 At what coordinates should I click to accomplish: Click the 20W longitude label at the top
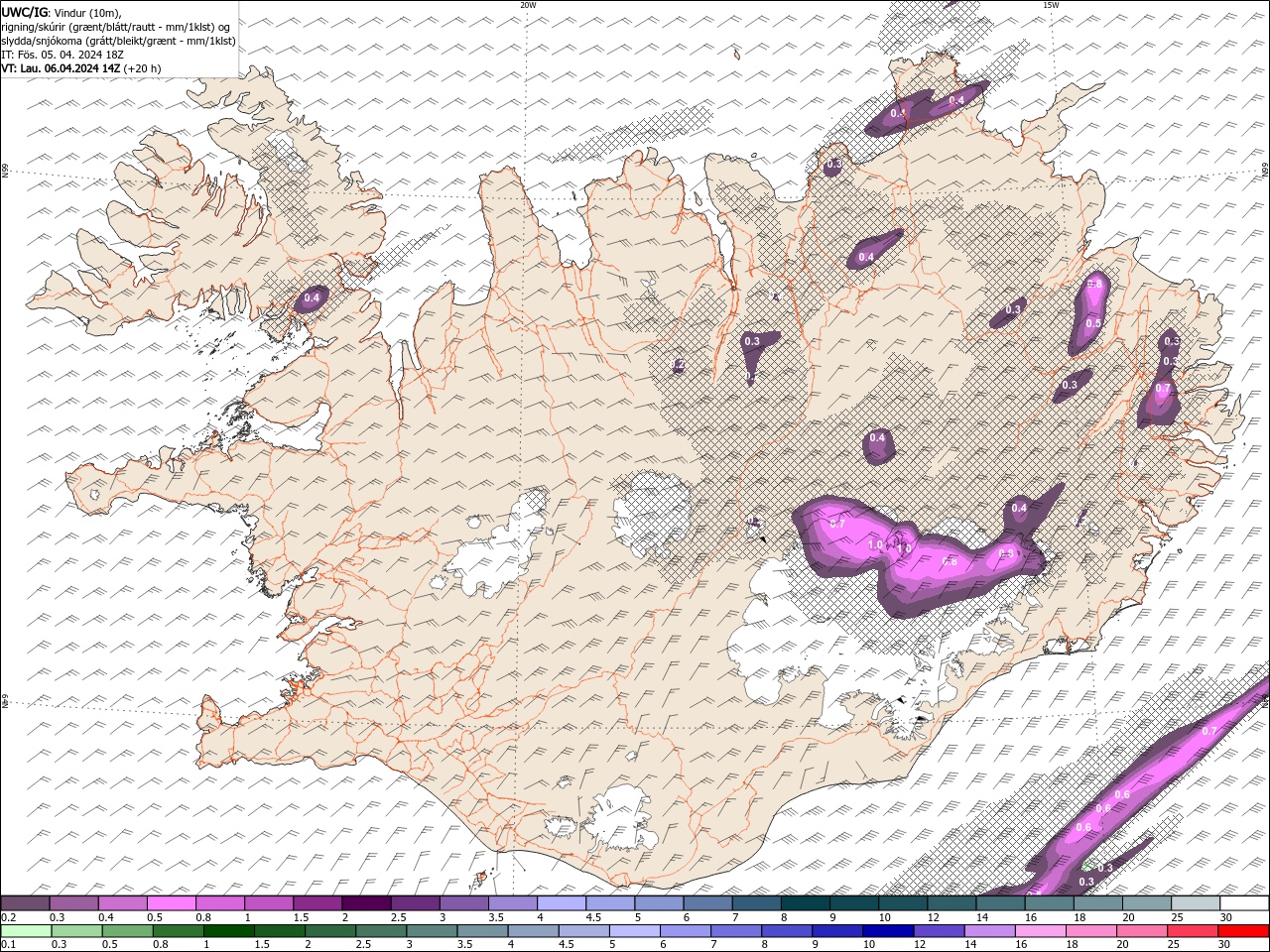coord(528,5)
